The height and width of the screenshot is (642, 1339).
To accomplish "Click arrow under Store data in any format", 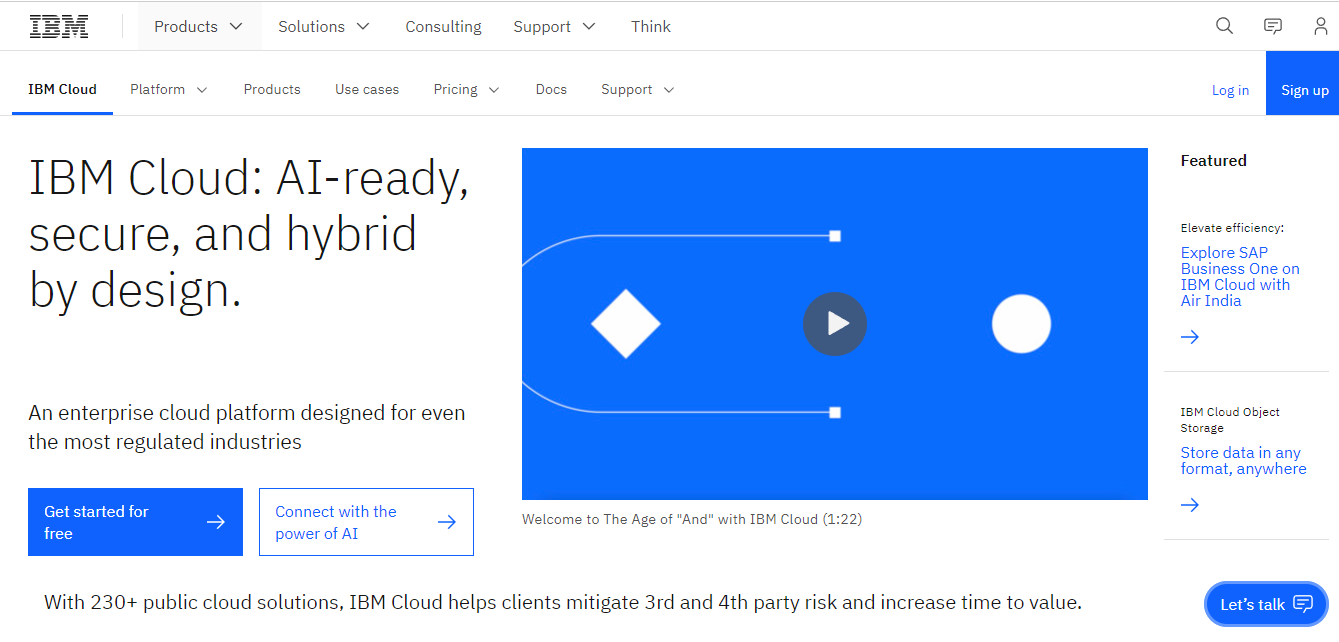I will click(x=1190, y=505).
